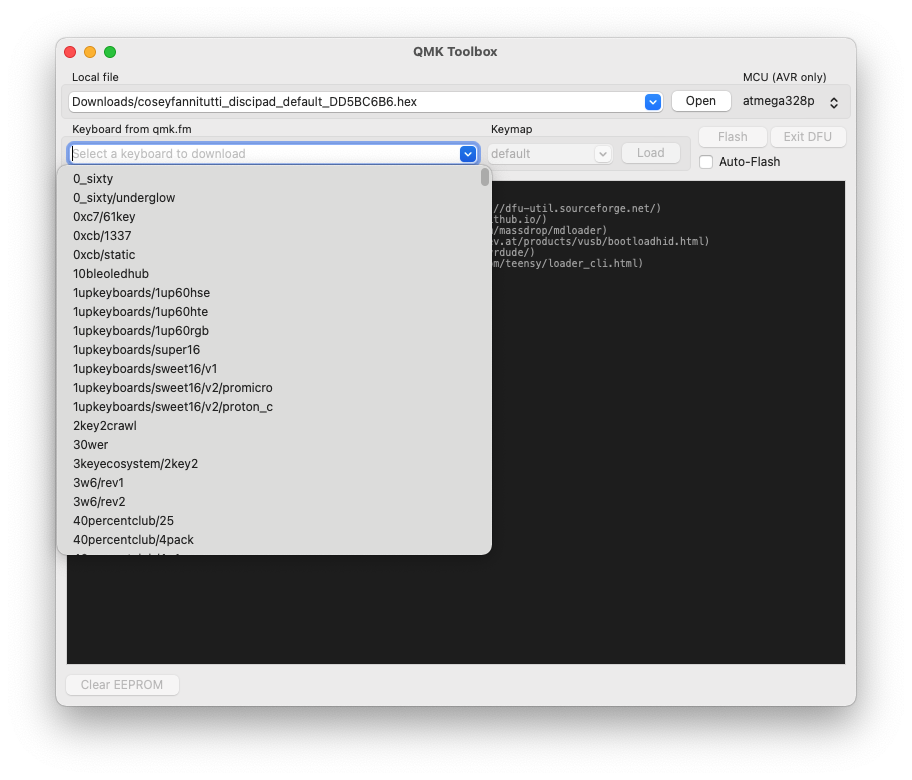Select 2key2crawl keyboard
Viewport: 912px width, 780px height.
point(274,426)
